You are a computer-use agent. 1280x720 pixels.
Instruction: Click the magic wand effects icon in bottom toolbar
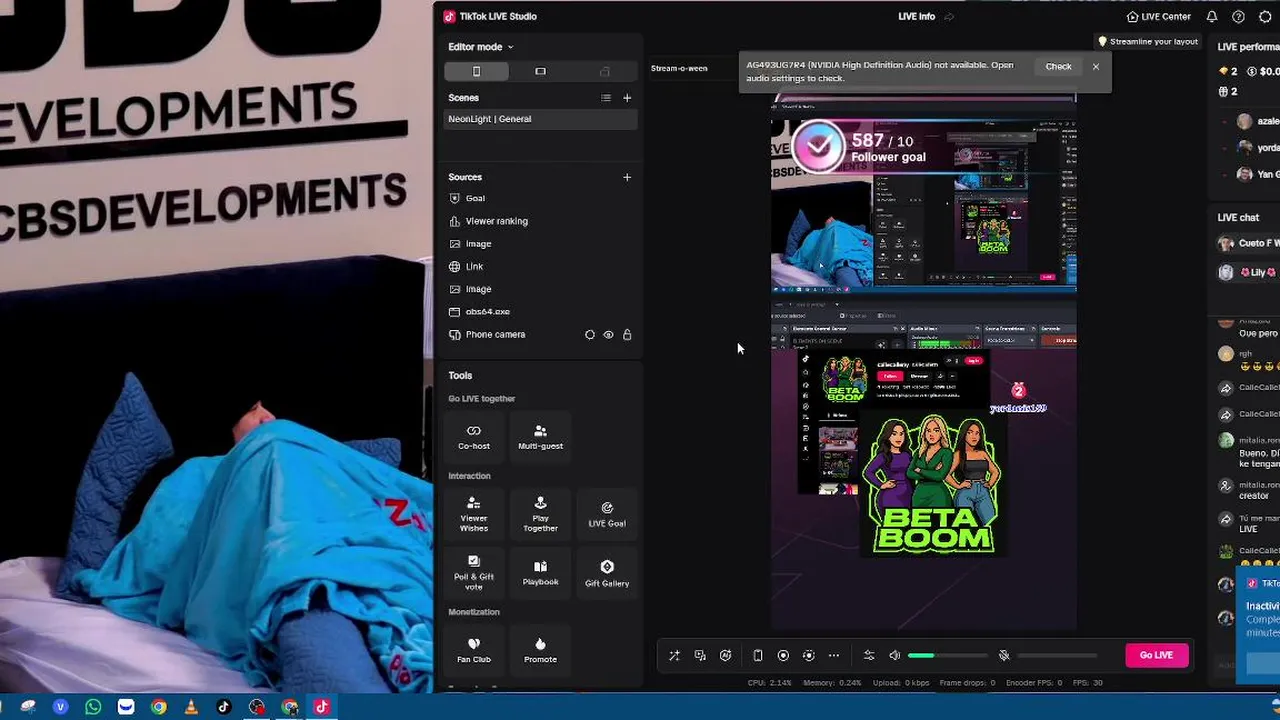[x=674, y=656]
